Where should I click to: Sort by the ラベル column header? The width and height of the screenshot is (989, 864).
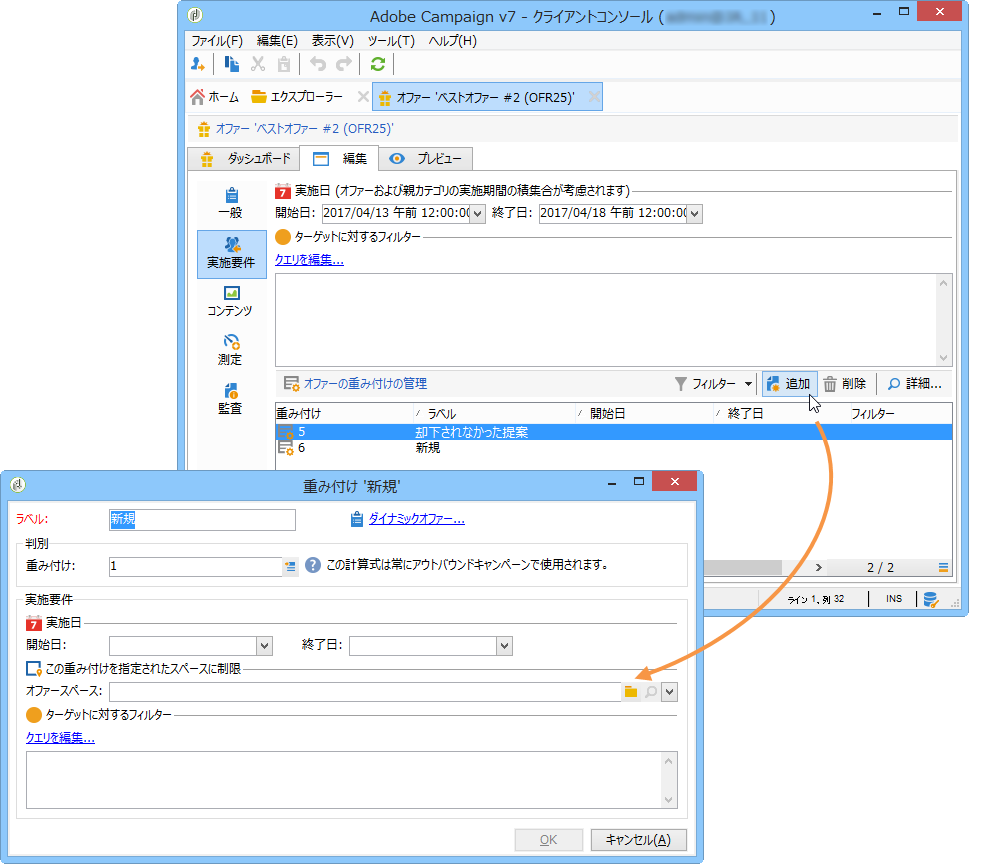[x=494, y=414]
